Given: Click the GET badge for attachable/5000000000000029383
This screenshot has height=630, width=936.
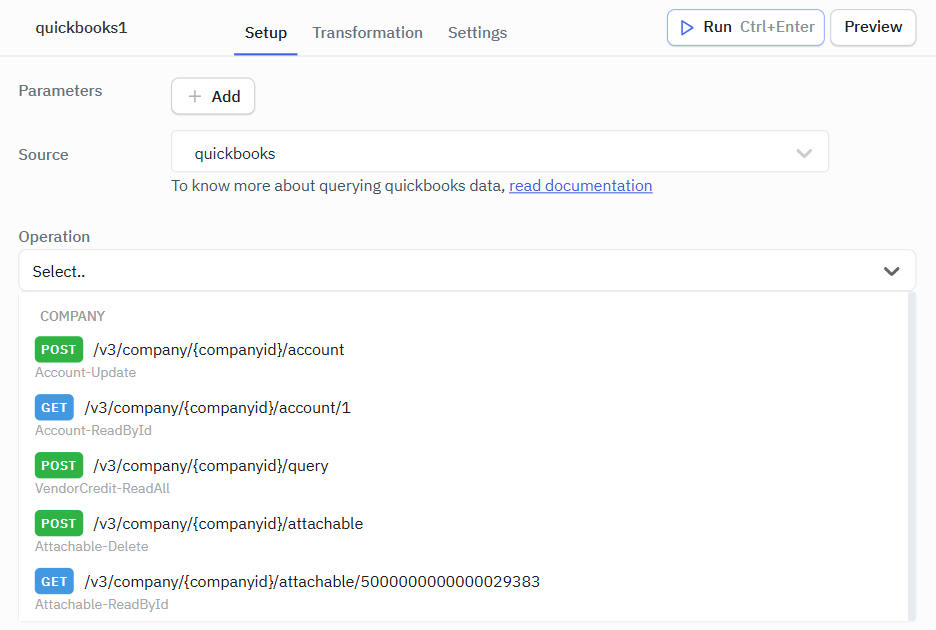Looking at the screenshot, I should point(54,581).
